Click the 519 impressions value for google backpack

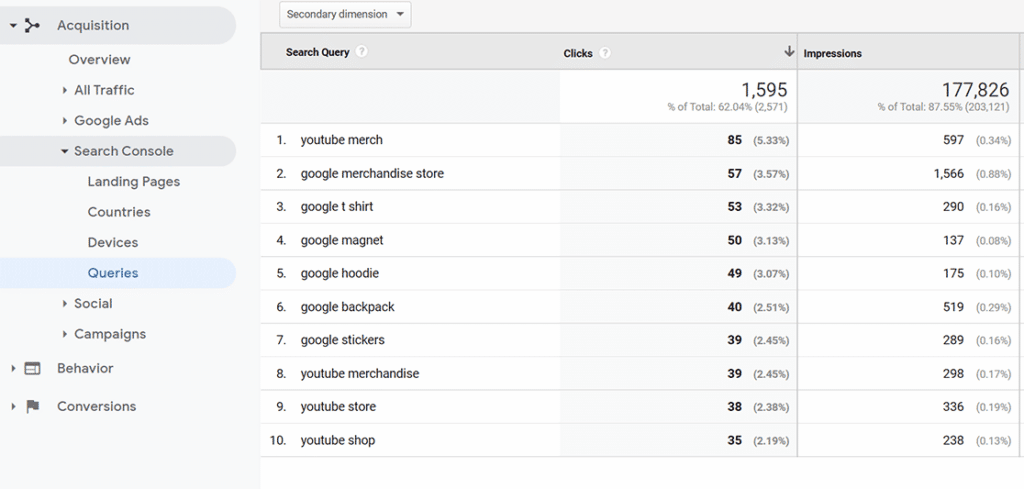tap(953, 307)
